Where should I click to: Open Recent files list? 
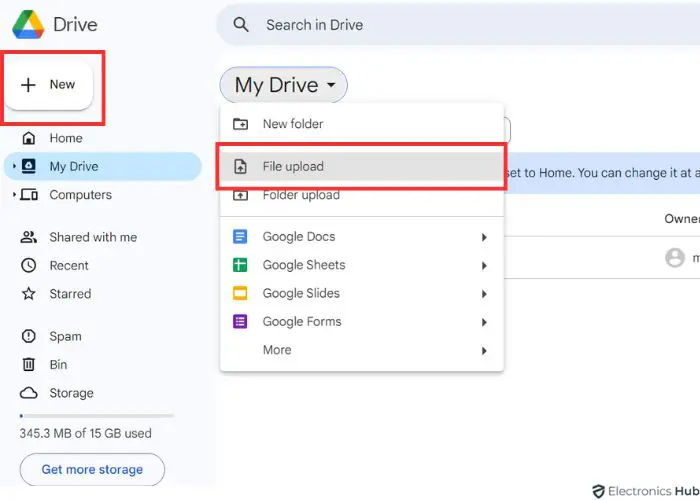pos(69,266)
